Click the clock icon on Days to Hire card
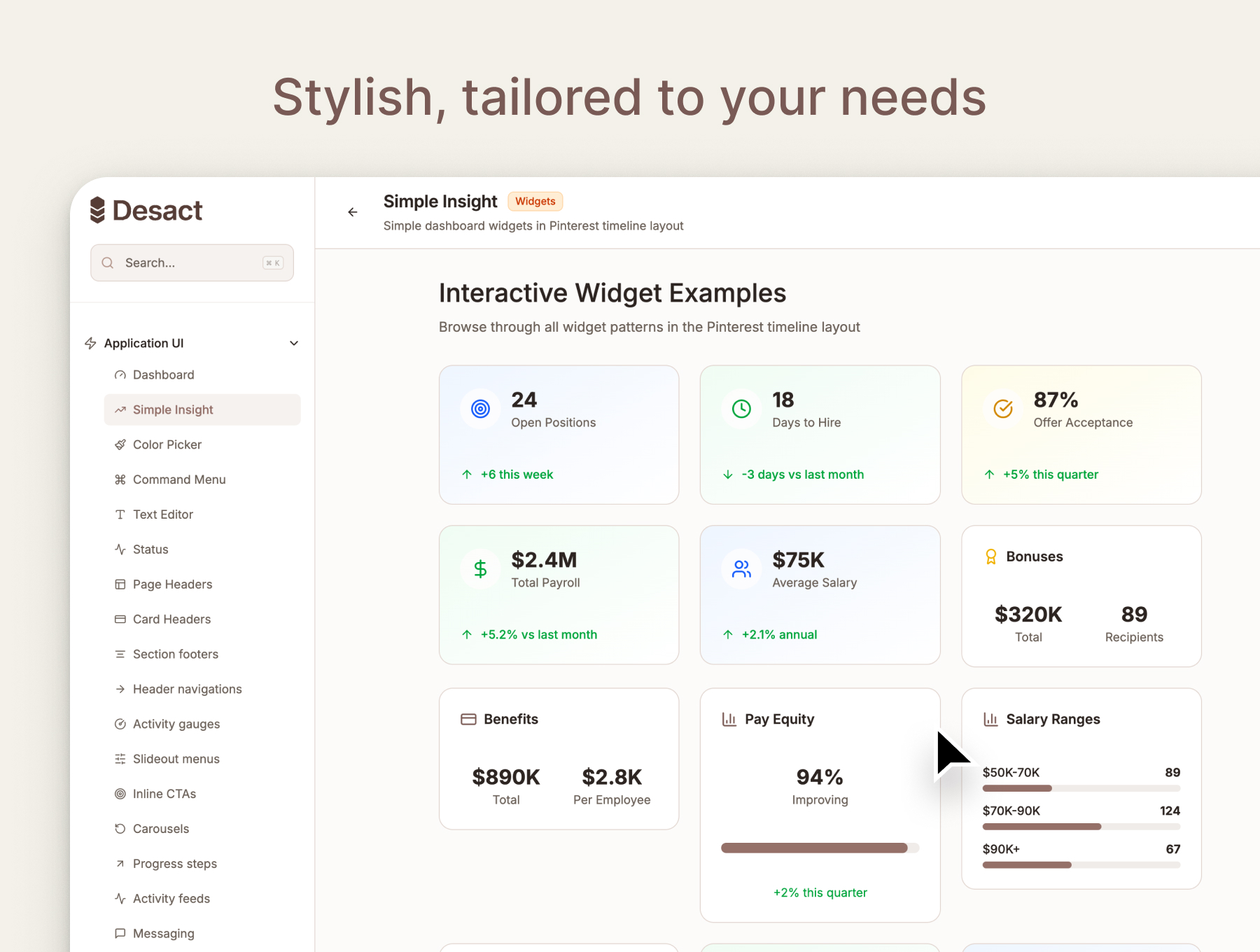Screen dimensions: 1260x952 741,409
